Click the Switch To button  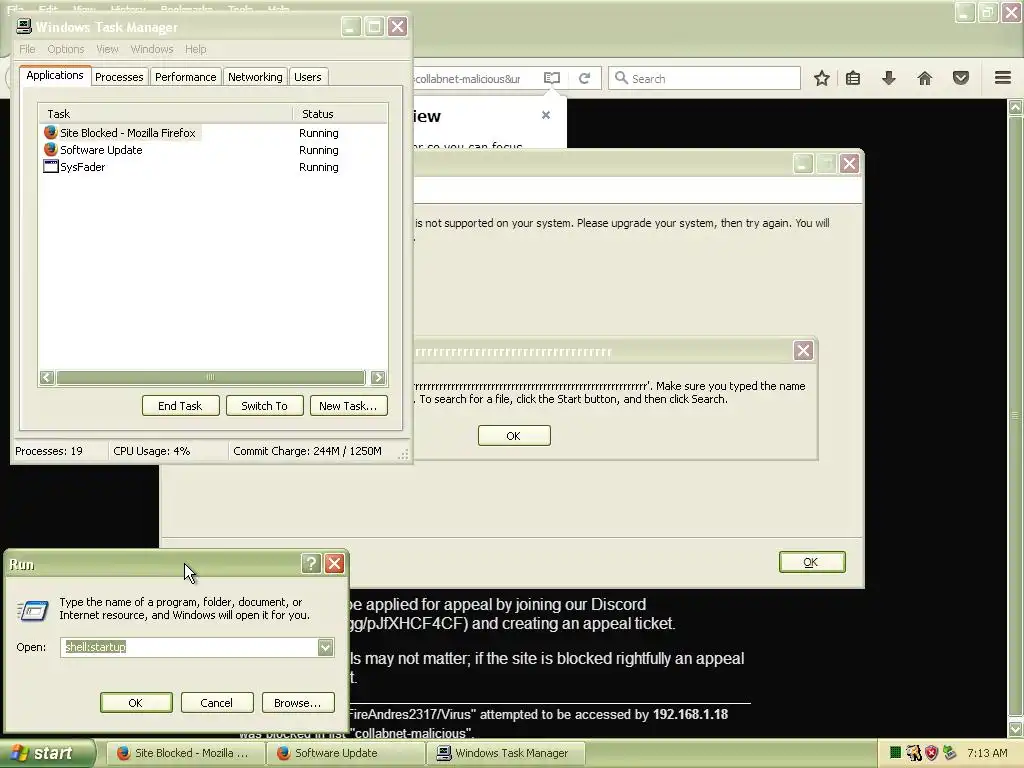264,406
